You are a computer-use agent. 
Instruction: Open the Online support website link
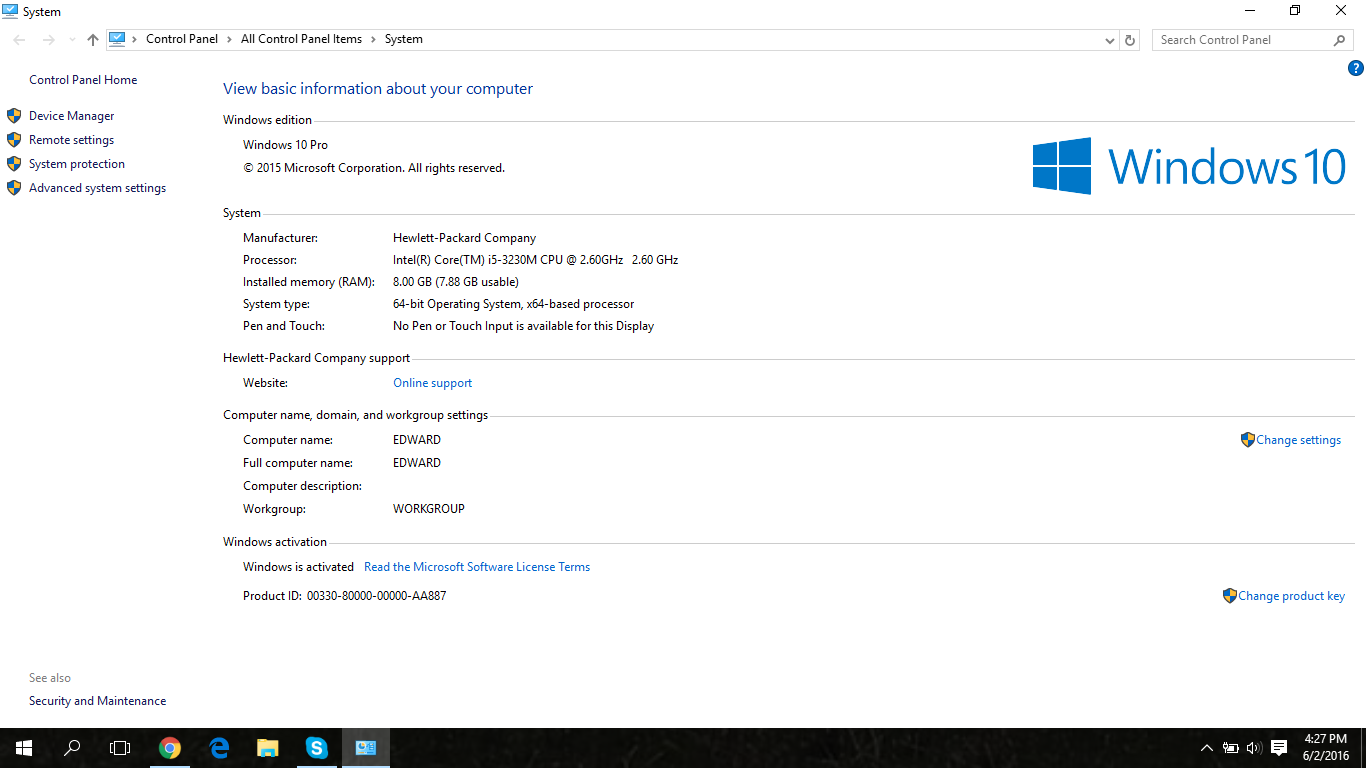433,383
